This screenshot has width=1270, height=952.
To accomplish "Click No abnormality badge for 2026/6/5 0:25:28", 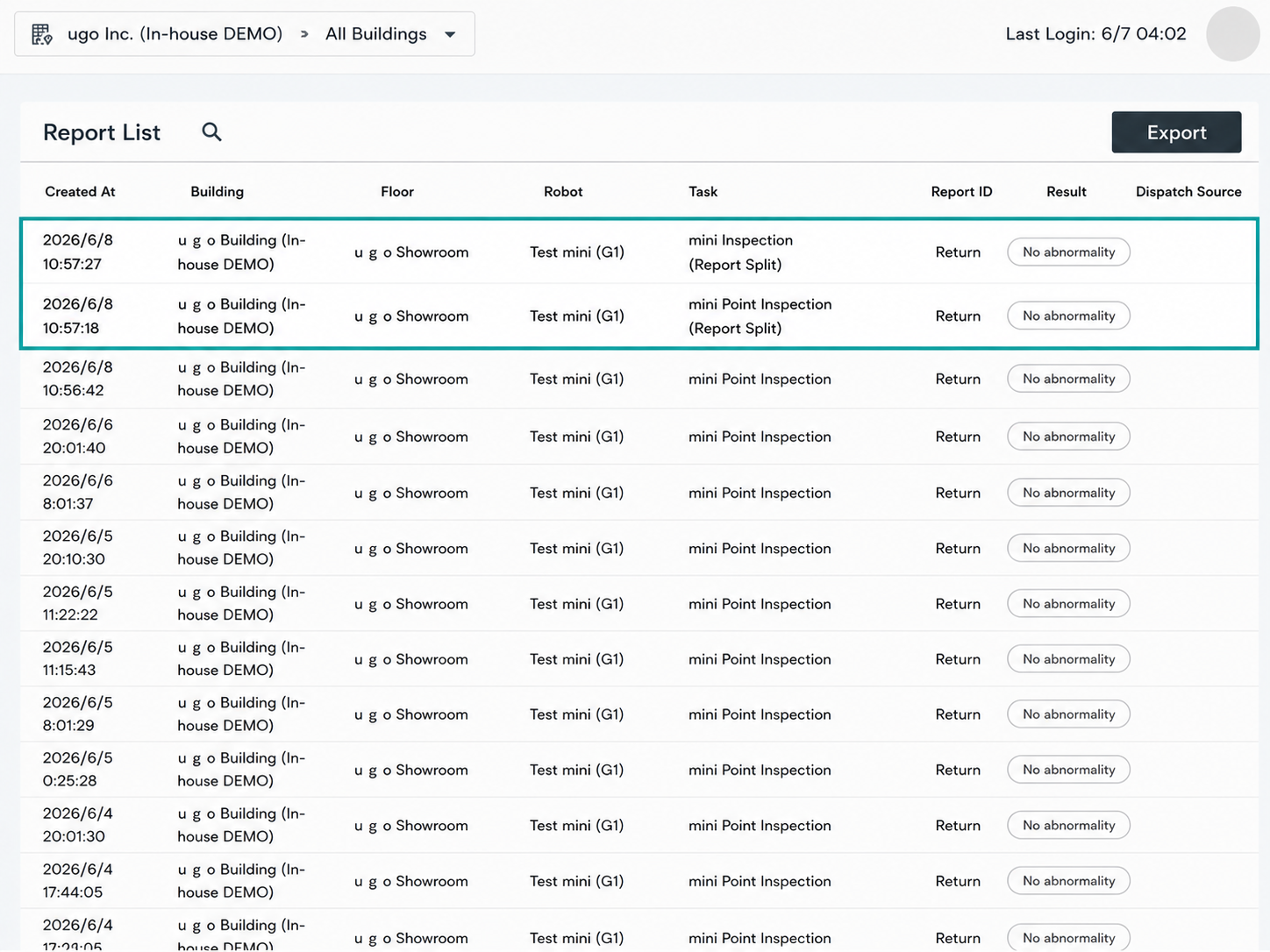I will click(1068, 770).
